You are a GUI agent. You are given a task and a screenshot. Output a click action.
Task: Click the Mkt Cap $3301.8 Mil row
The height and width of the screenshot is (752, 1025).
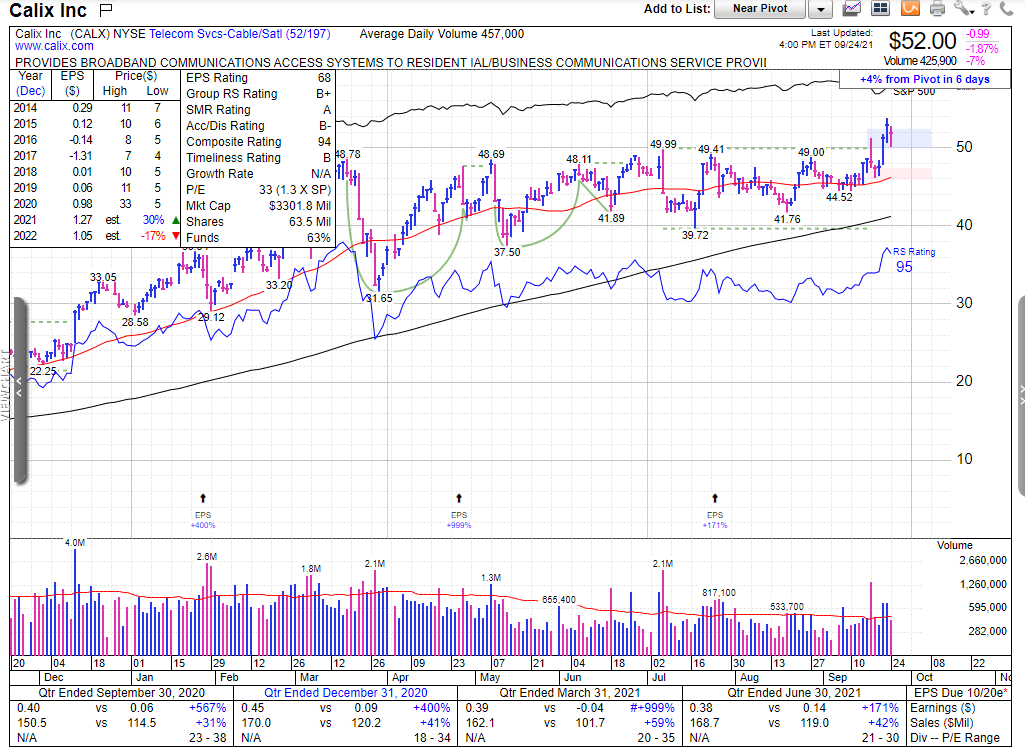[258, 206]
